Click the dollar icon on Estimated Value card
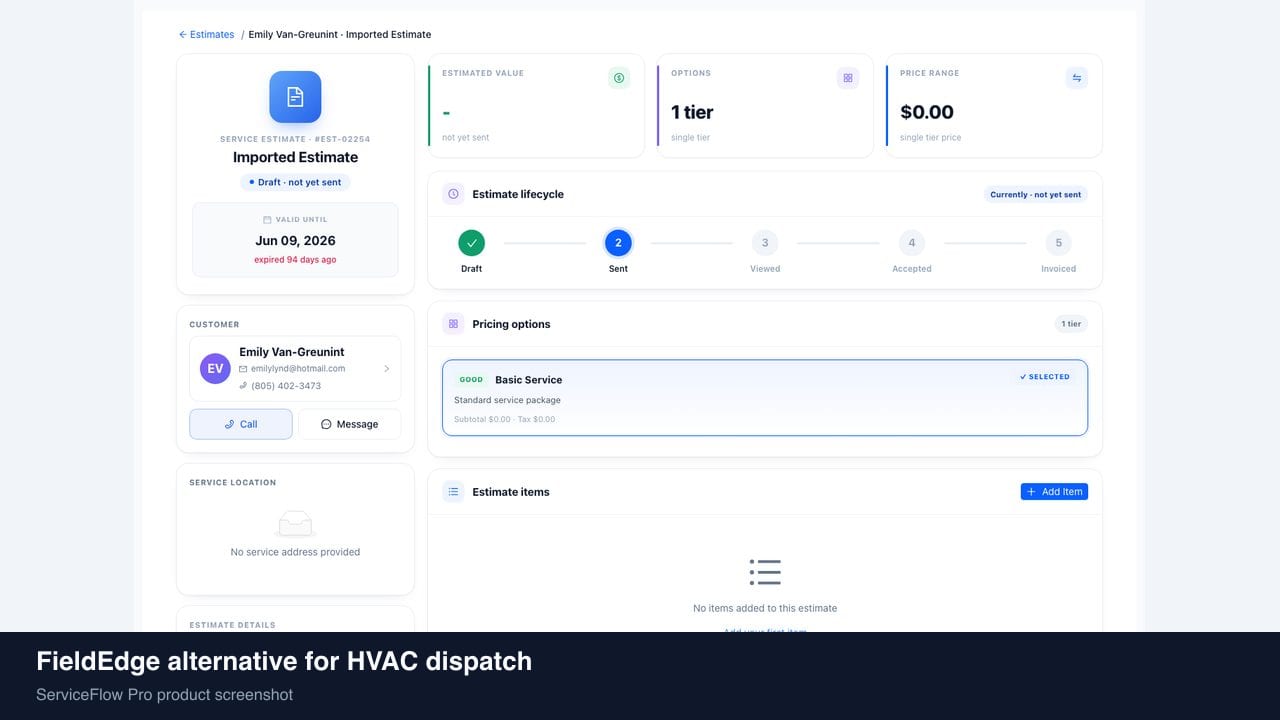 point(619,78)
